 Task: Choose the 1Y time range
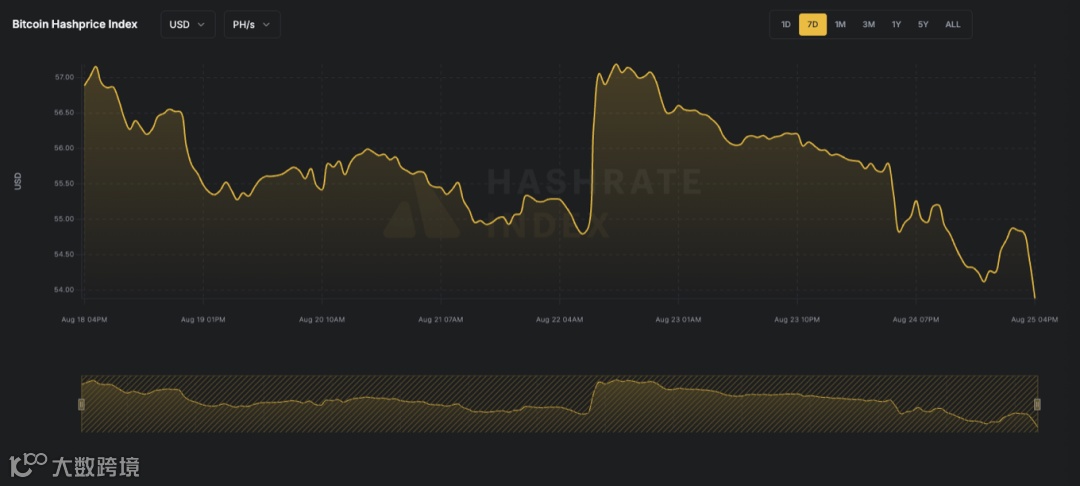click(x=896, y=25)
